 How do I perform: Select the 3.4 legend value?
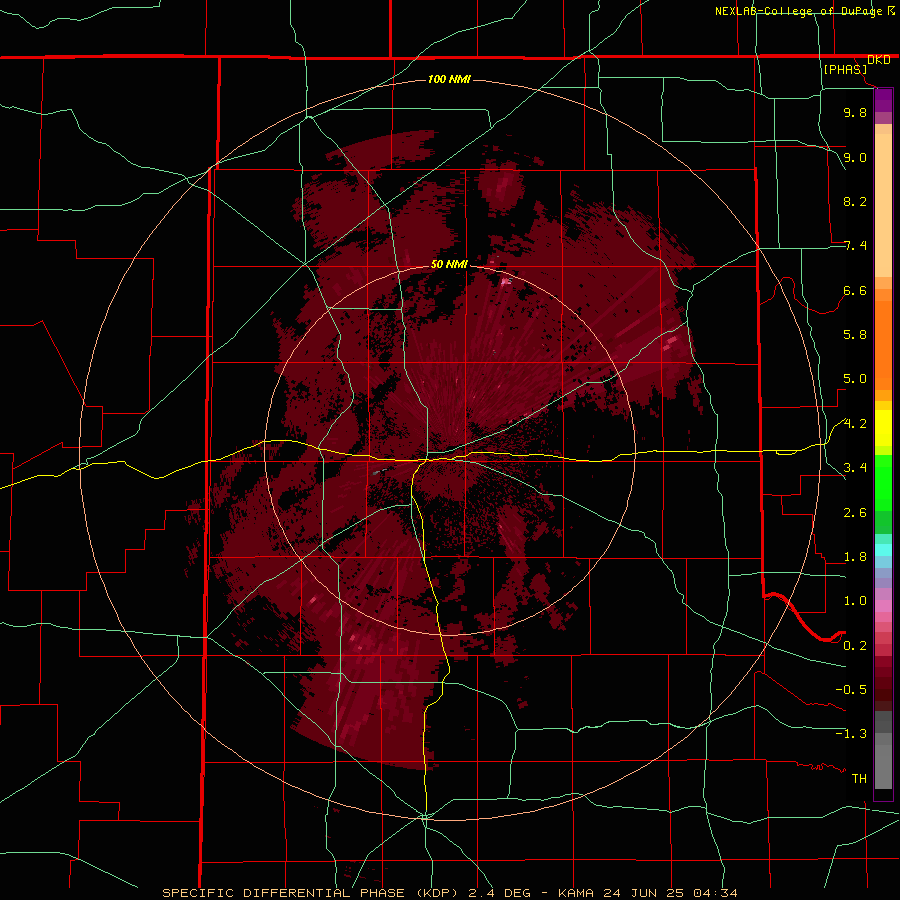[x=855, y=468]
